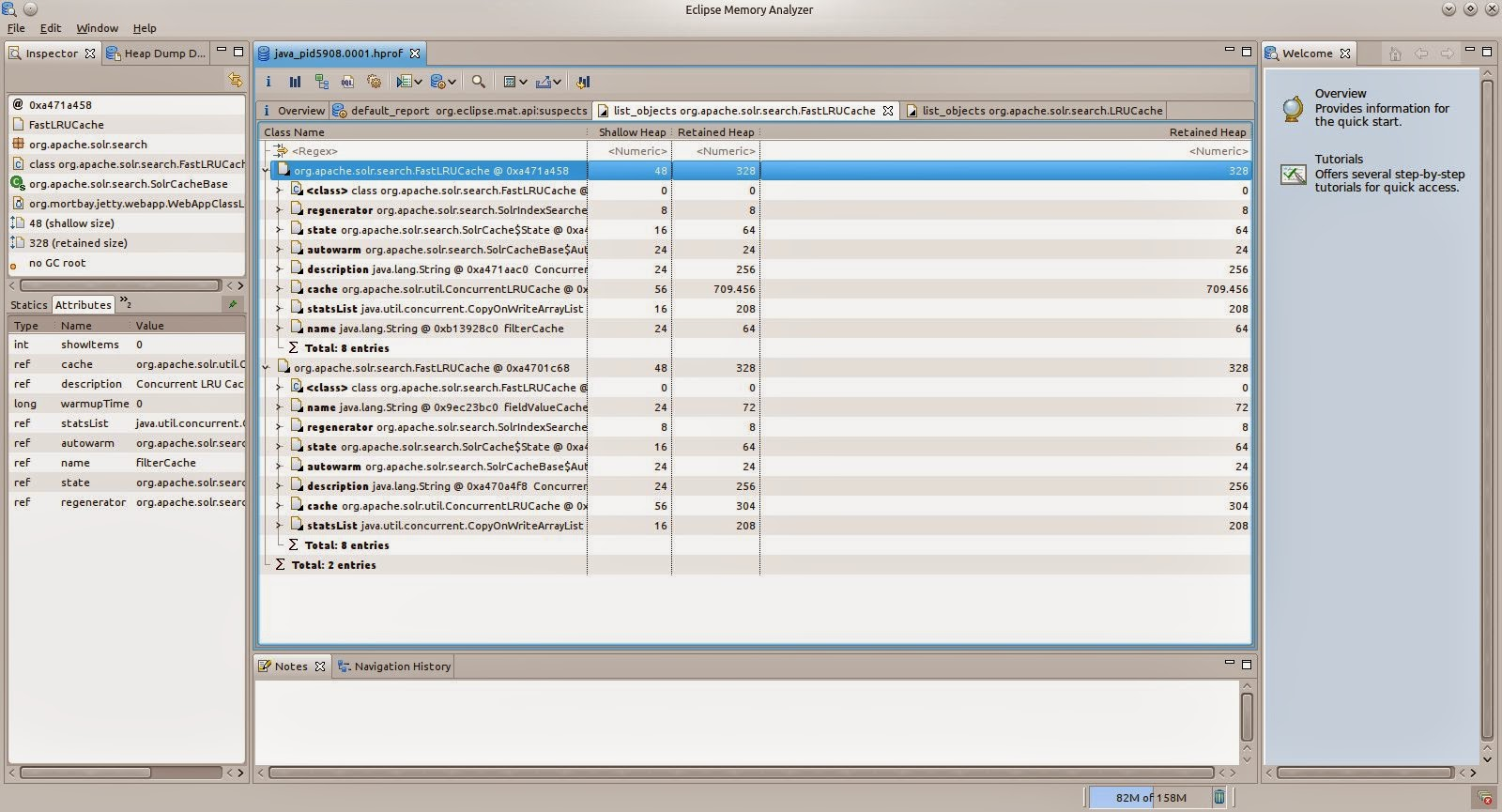
Task: Click the red status icon at bottom-right corner
Action: tap(1485, 798)
